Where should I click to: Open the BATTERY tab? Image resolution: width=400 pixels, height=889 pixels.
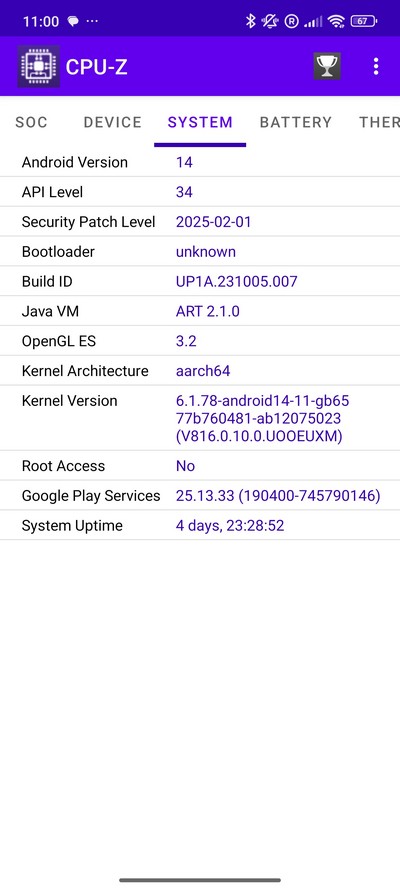click(296, 122)
